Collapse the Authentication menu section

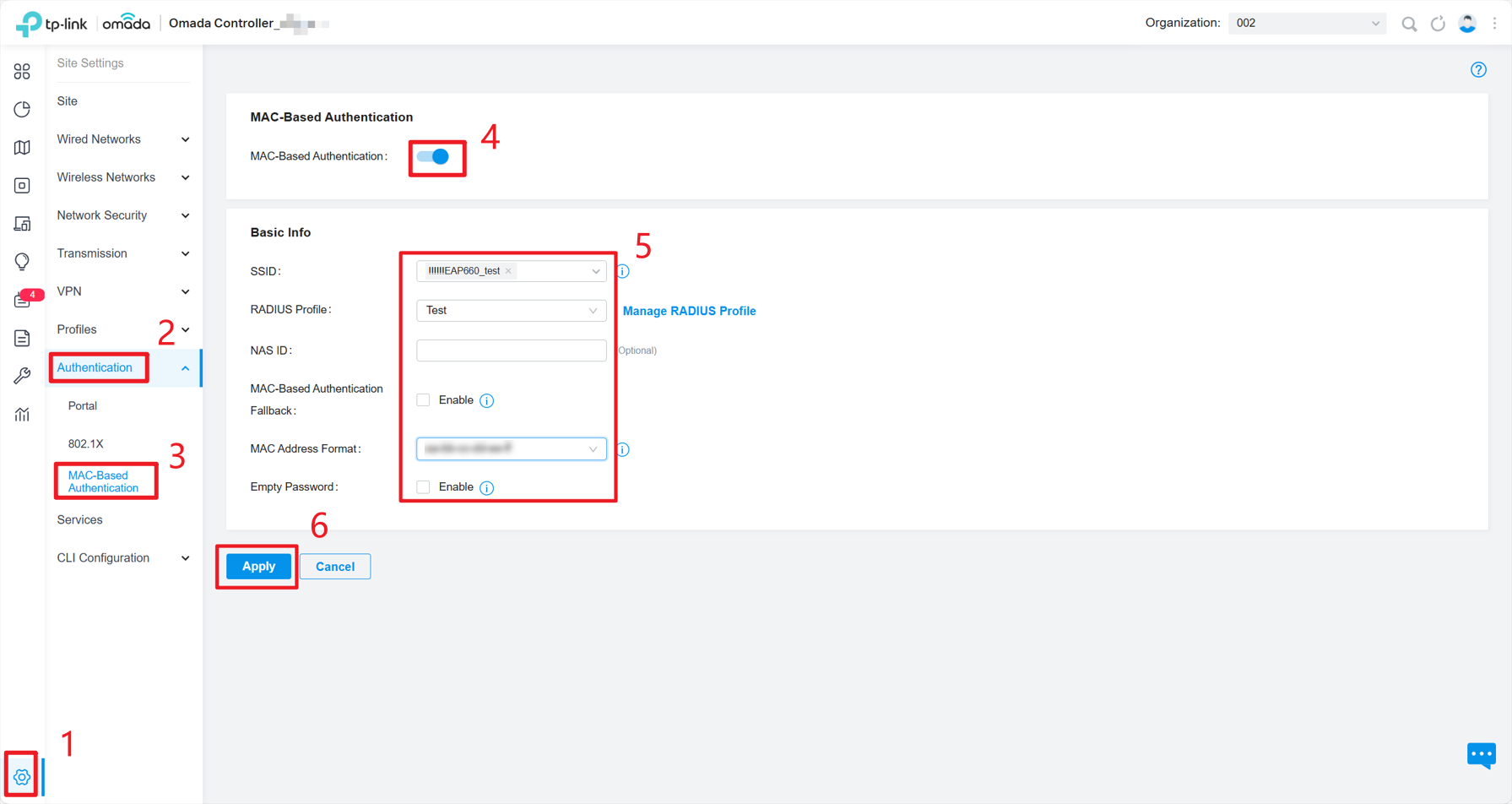coord(98,367)
